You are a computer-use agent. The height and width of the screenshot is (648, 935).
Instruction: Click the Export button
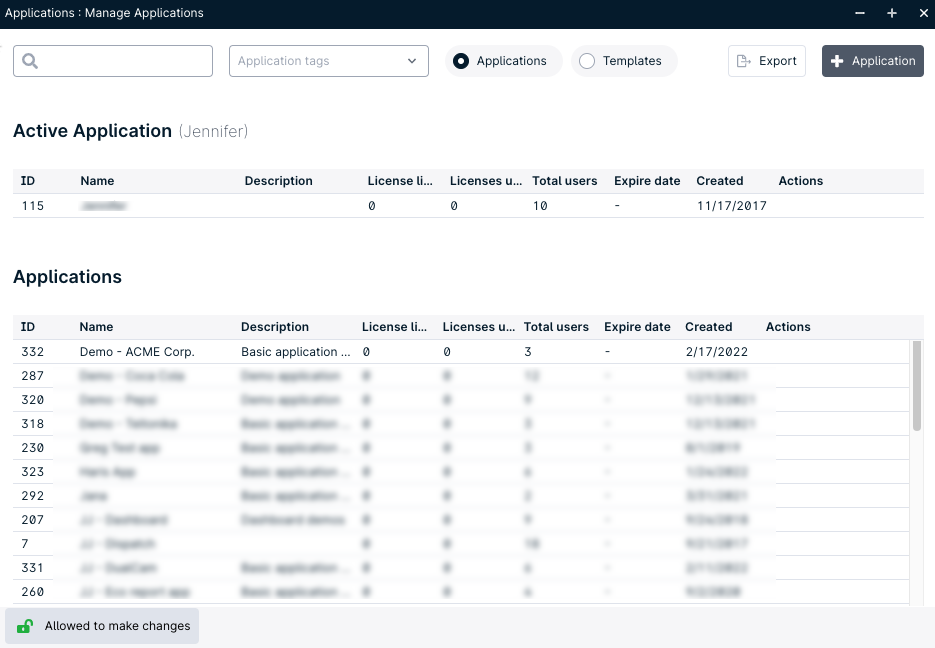point(766,60)
